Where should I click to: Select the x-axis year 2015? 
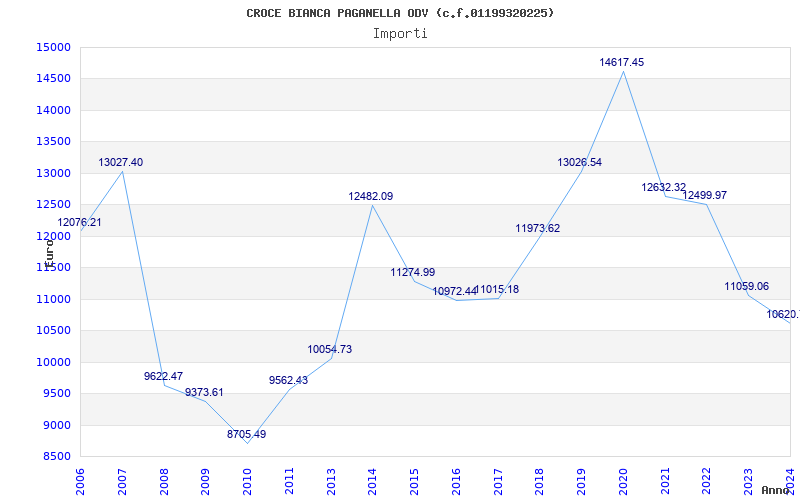coord(414,482)
